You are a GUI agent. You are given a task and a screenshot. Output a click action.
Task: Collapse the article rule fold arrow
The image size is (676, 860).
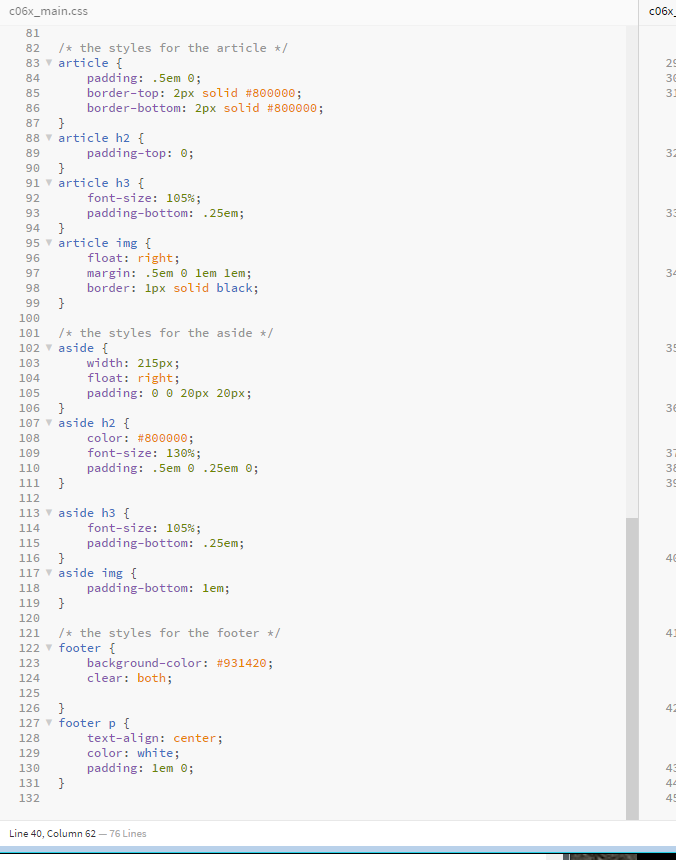pos(49,63)
